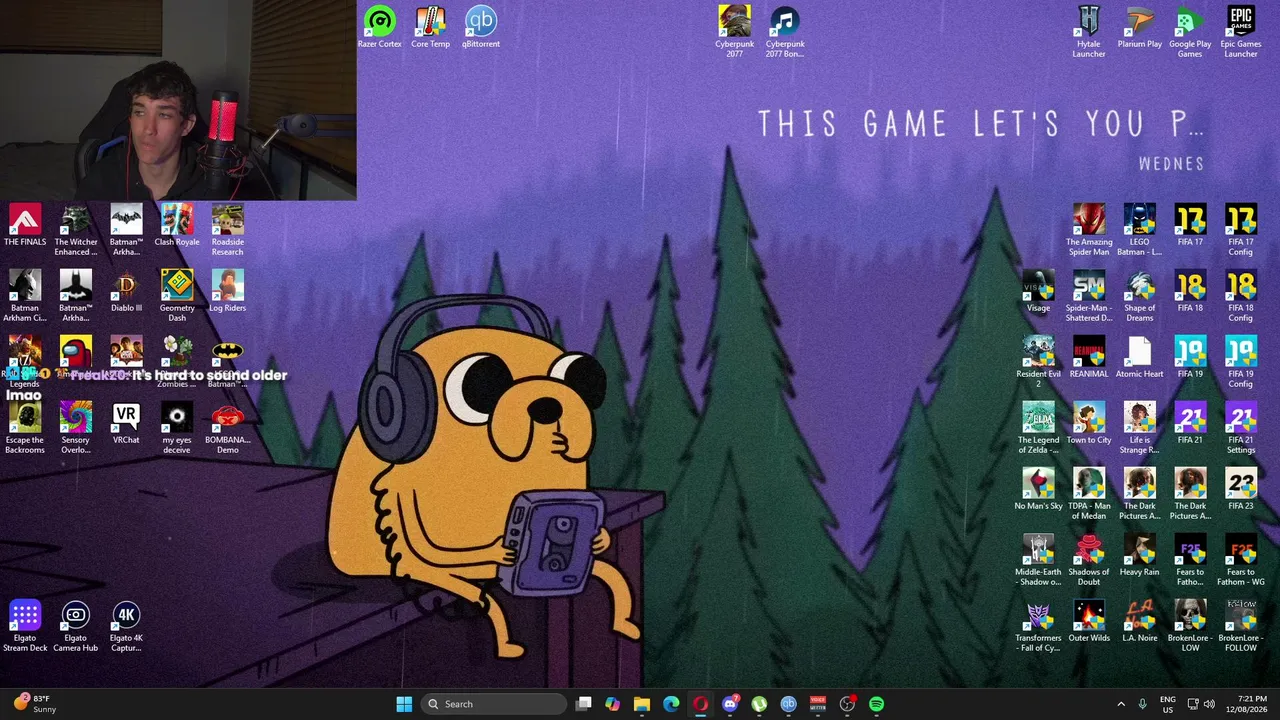1280x720 pixels.
Task: Open the clock and calendar flyout
Action: [x=1247, y=704]
